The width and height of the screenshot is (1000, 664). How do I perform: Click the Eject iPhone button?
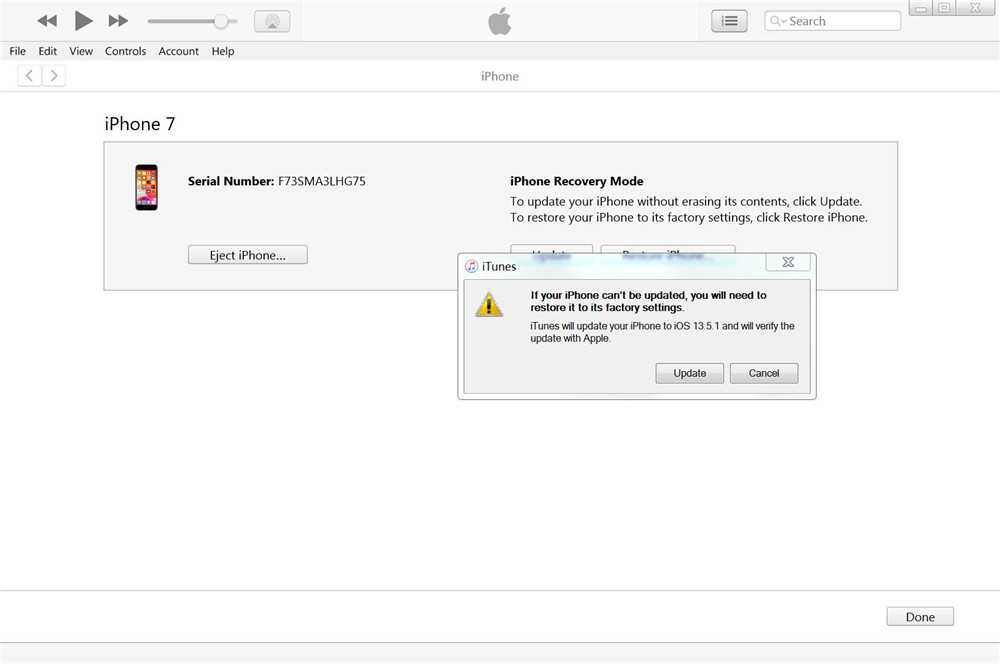247,255
